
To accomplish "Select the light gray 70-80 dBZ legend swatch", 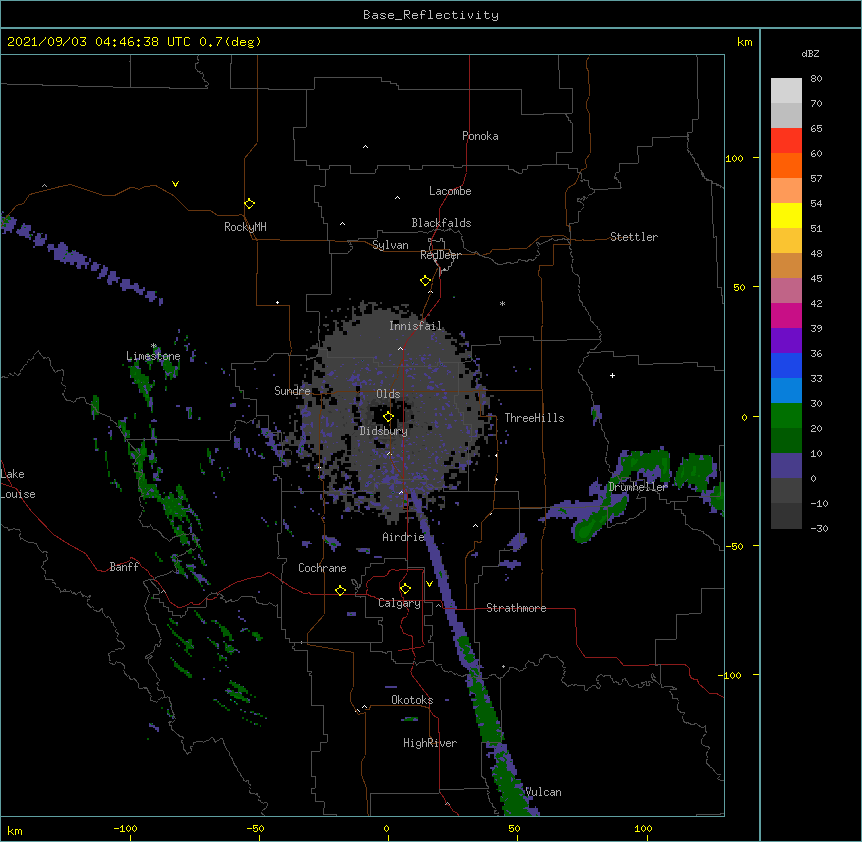I will (786, 91).
